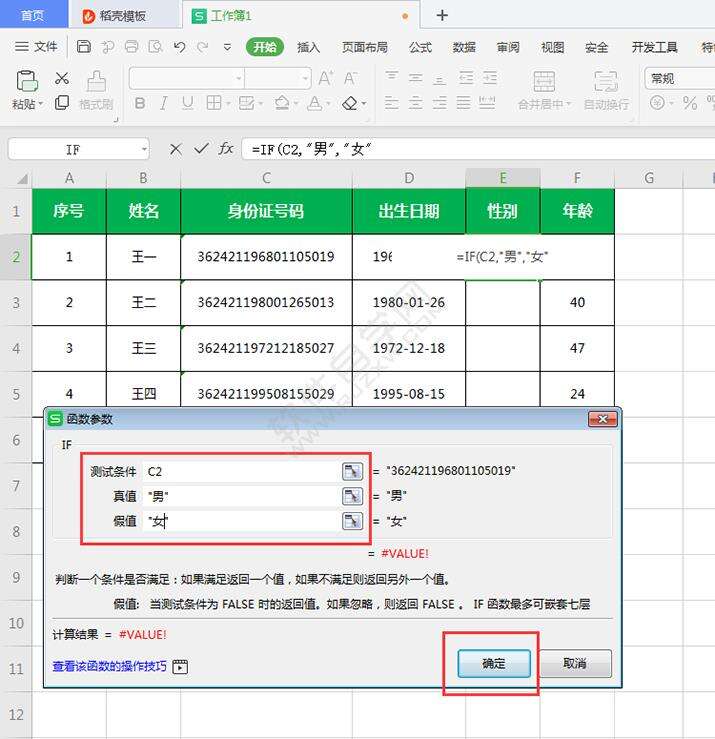Screen dimensions: 715x739
Task: Click the Paste icon
Action: tap(27, 81)
